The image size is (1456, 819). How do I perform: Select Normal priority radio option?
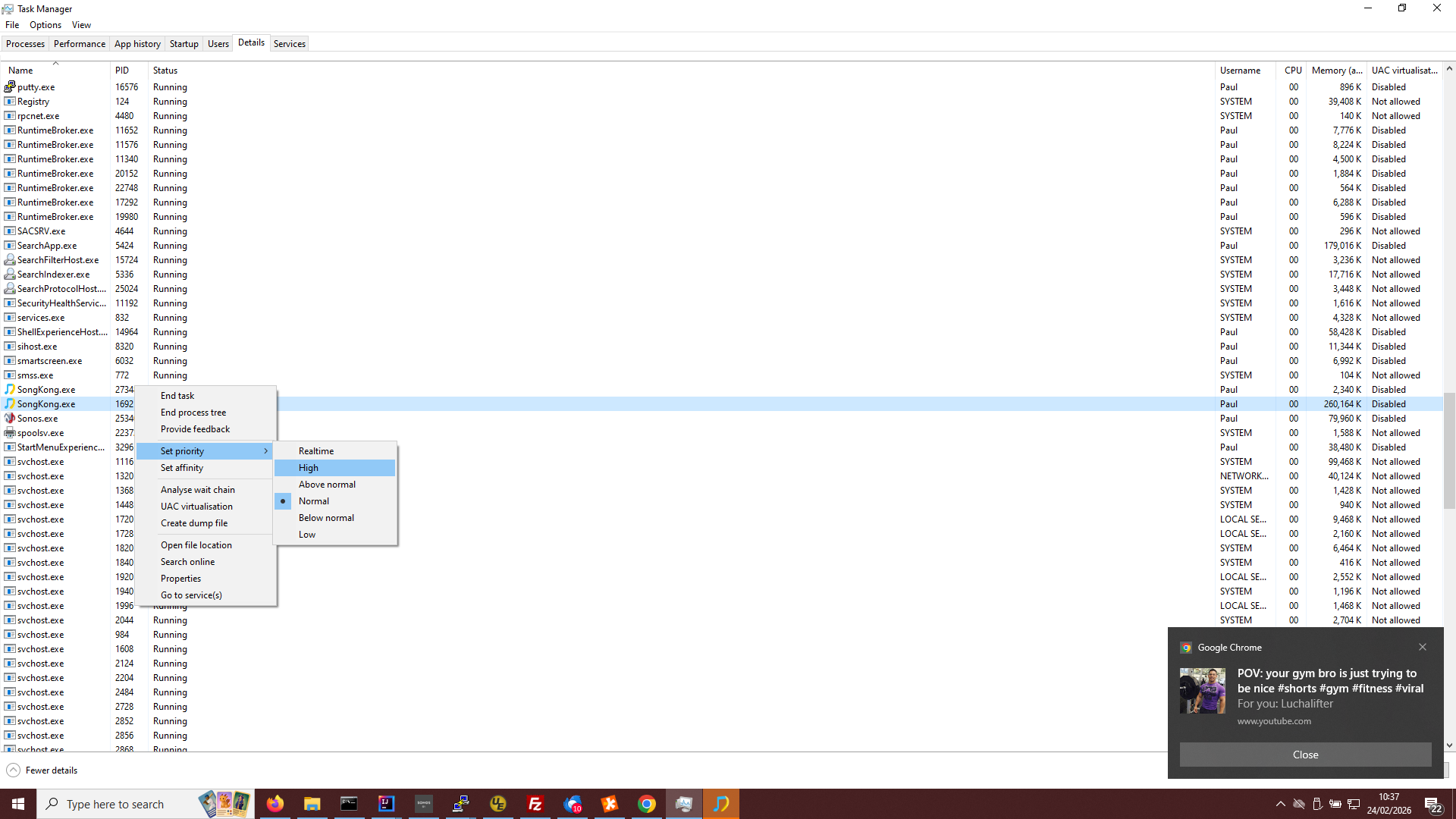314,501
